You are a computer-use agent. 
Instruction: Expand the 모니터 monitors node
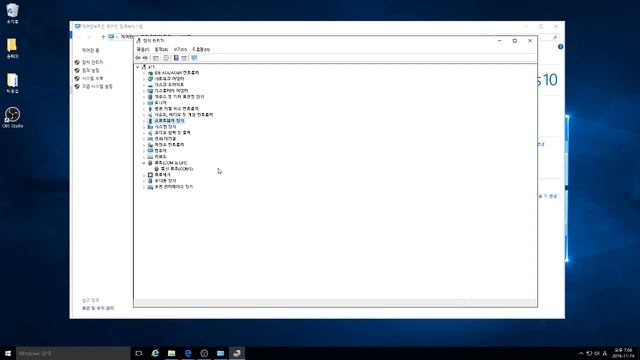point(144,103)
